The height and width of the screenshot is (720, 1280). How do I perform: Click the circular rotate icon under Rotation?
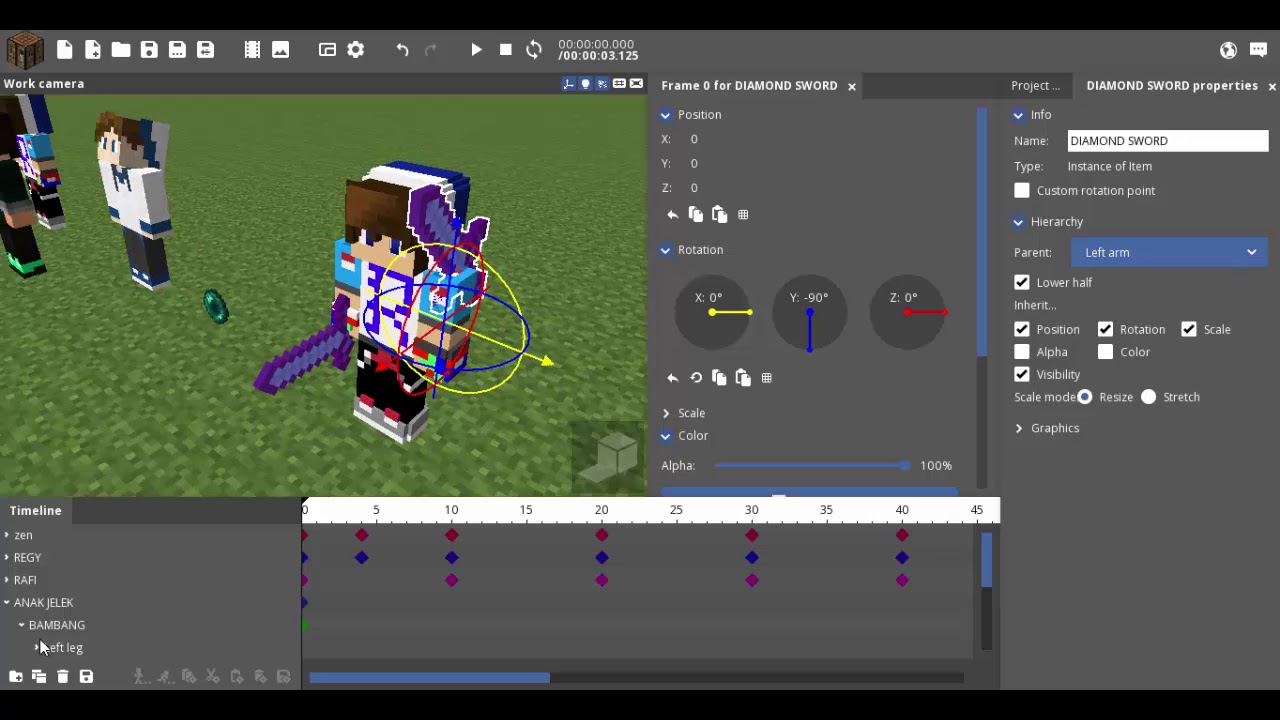[x=696, y=378]
